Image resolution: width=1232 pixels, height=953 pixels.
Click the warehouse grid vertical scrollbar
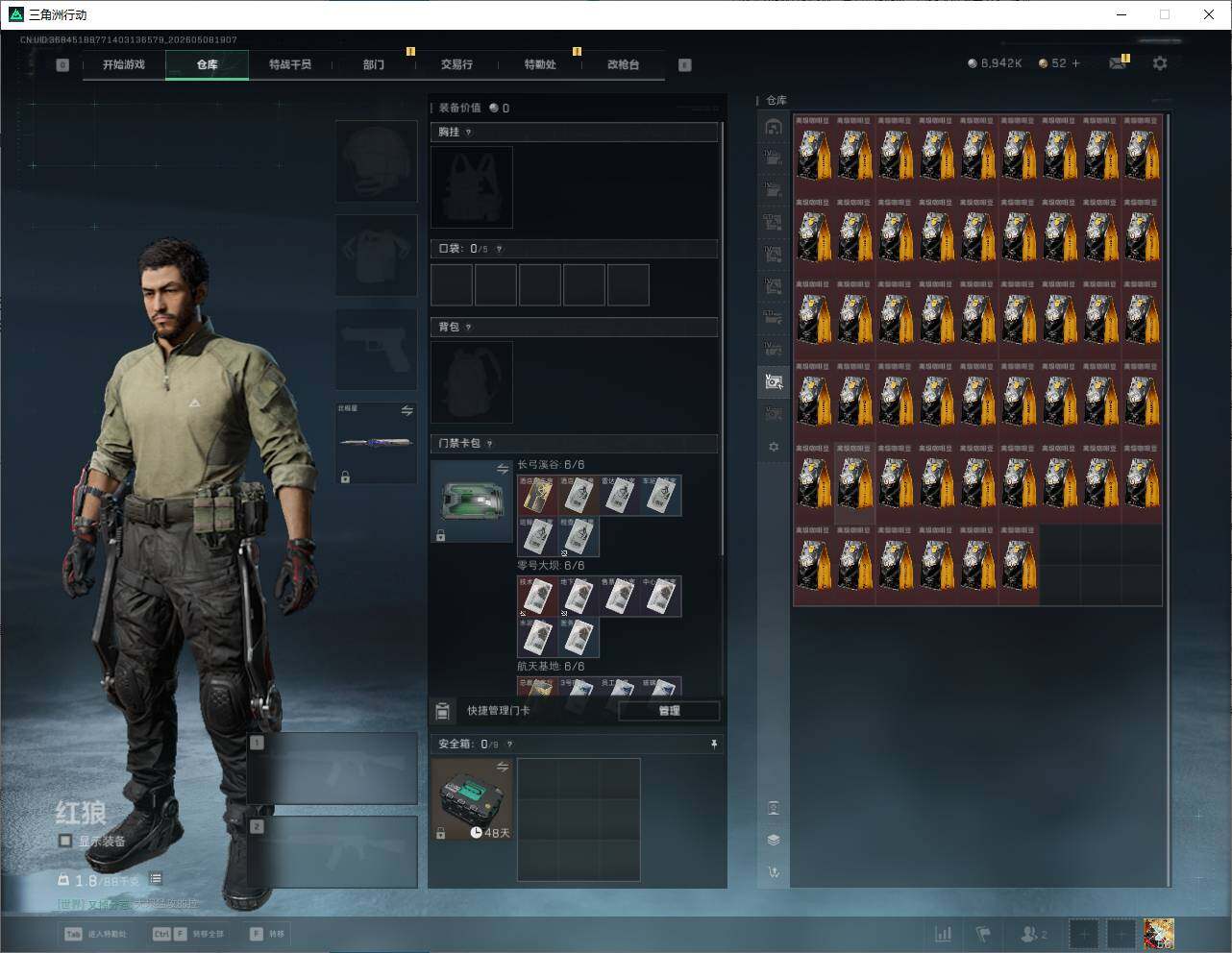(1168, 500)
